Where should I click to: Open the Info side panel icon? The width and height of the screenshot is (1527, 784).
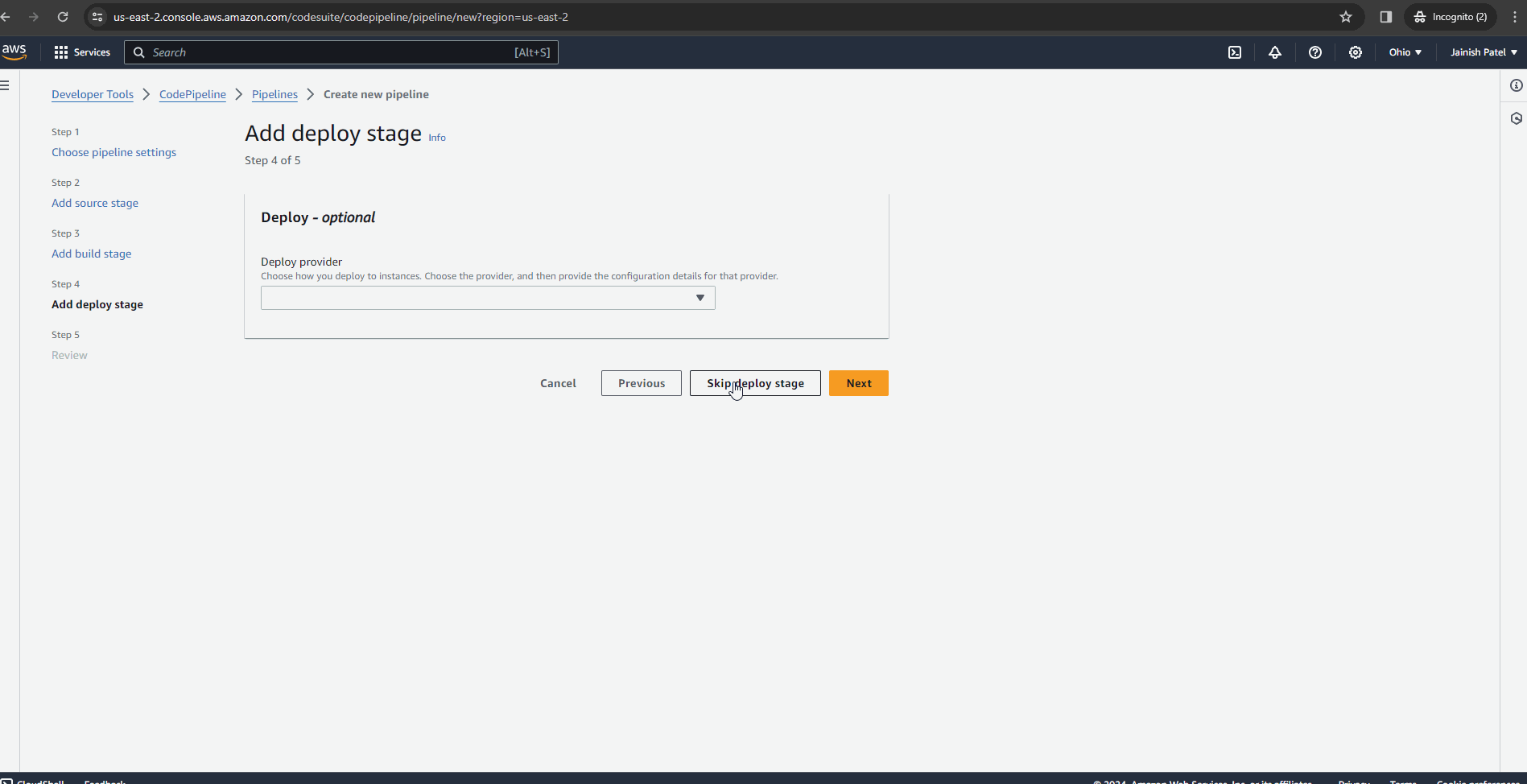click(1517, 85)
